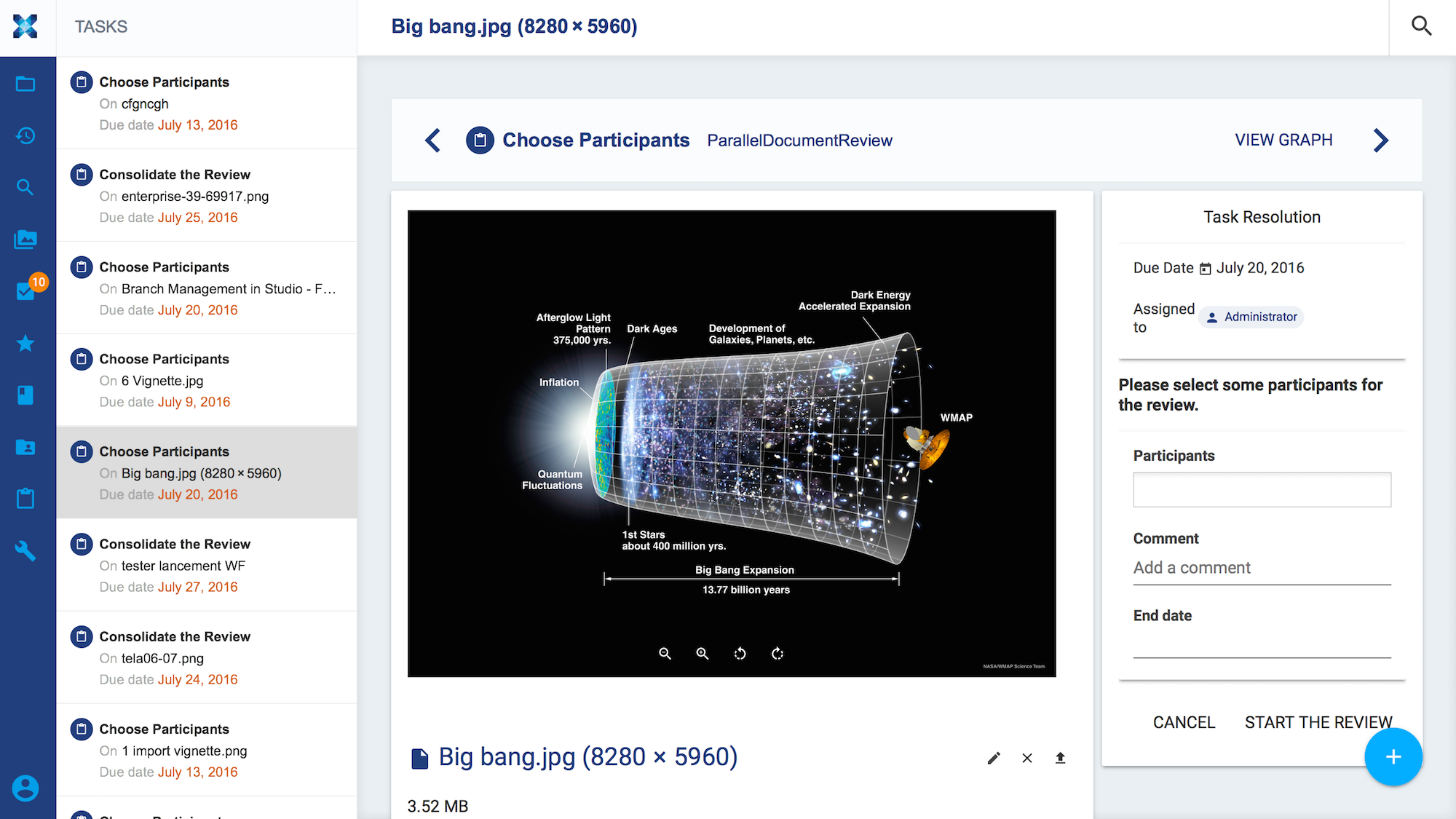Open Choose Participants task on 6 Vignette.jpg
The width and height of the screenshot is (1456, 819).
(x=207, y=380)
